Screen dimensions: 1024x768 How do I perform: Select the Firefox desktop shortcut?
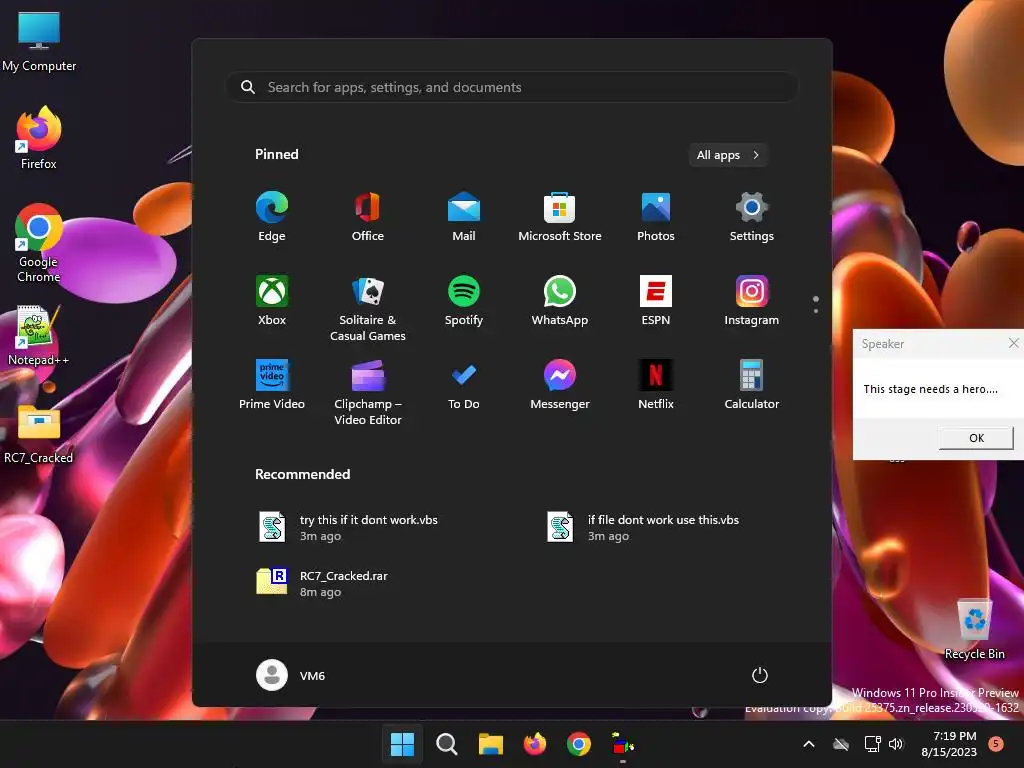pos(39,138)
